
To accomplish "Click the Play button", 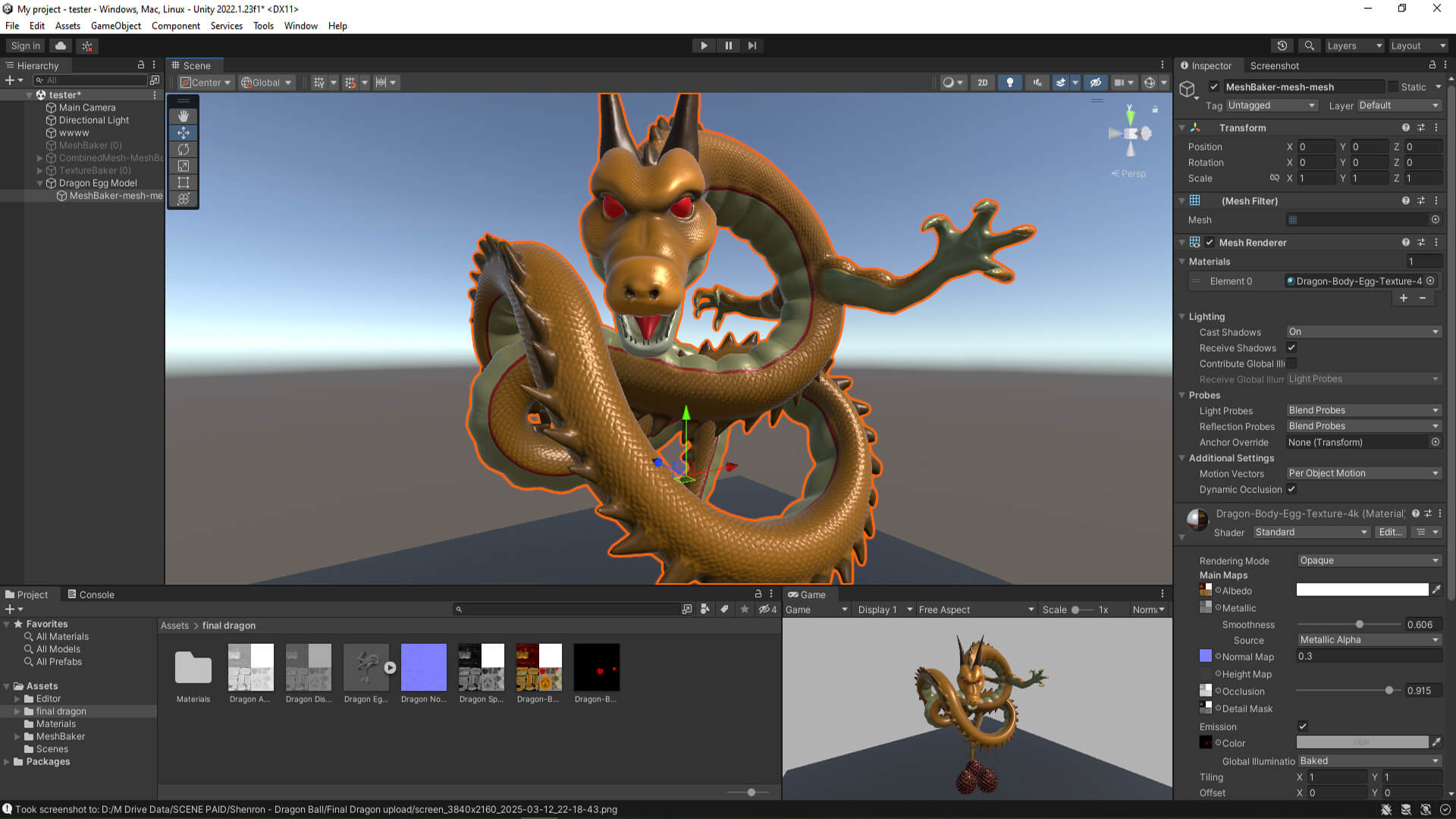I will (704, 45).
